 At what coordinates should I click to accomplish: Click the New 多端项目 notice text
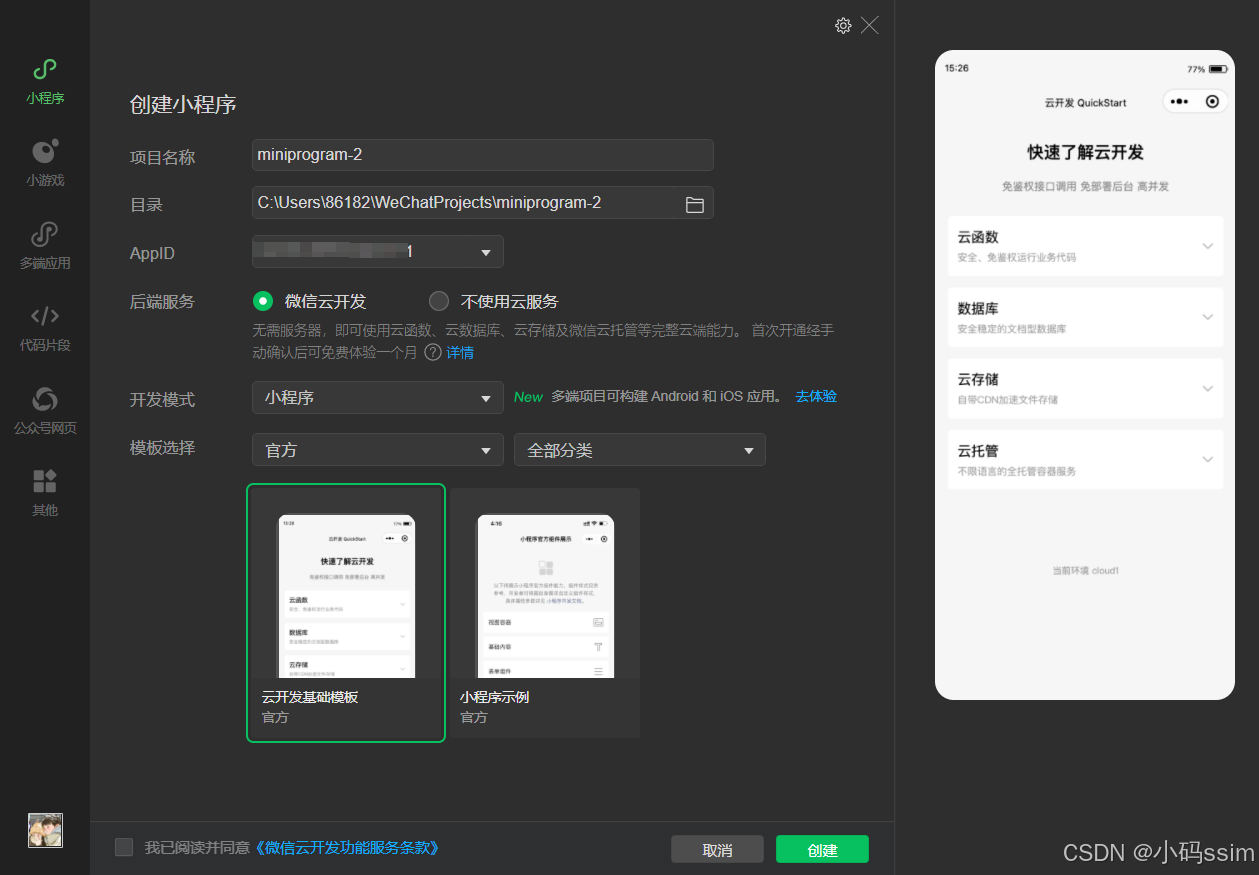[x=648, y=397]
